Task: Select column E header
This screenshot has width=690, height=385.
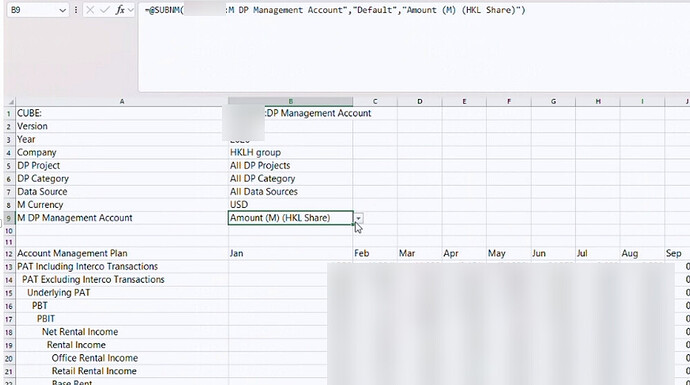Action: click(x=464, y=102)
